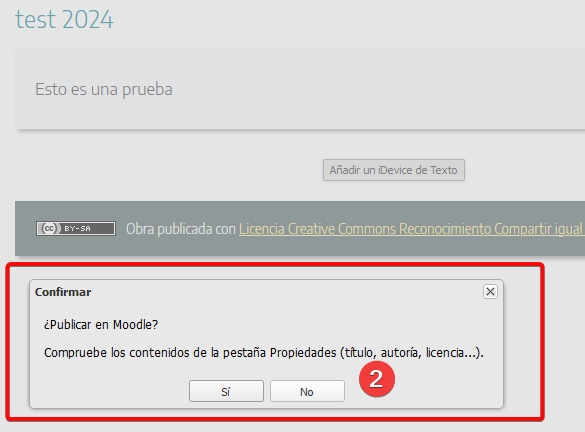
Task: Click Sí to publish in Moodle
Action: coord(226,391)
